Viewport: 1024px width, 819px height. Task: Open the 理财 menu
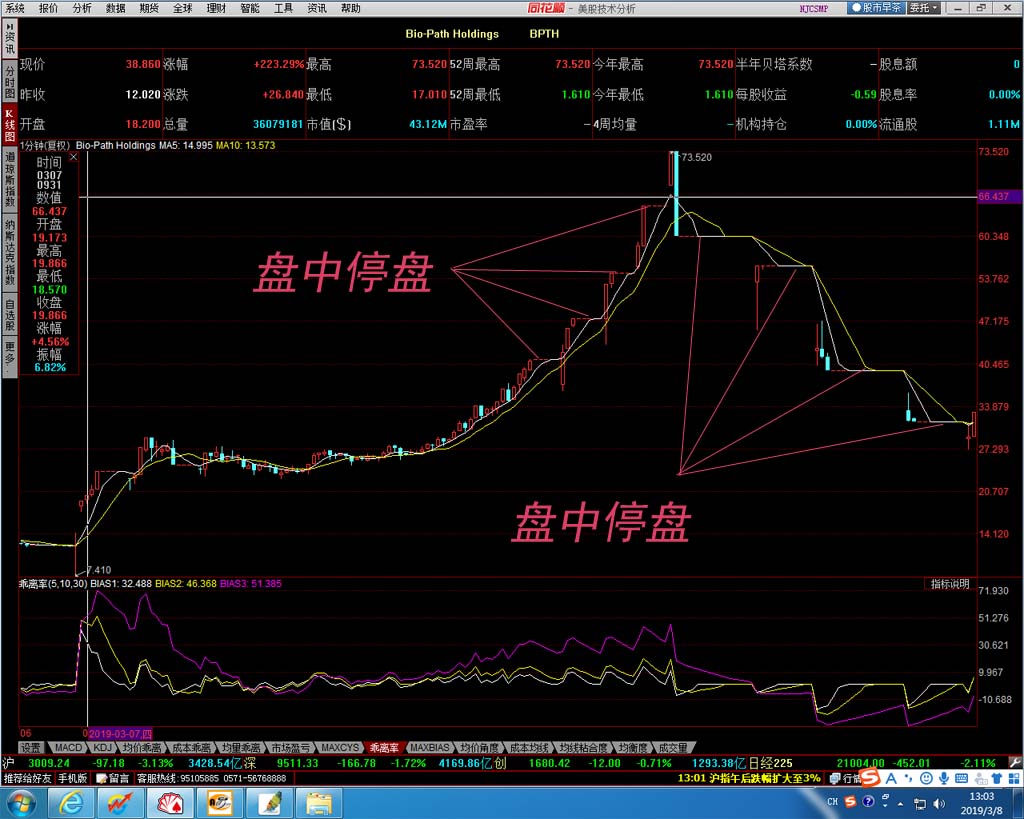pos(216,8)
